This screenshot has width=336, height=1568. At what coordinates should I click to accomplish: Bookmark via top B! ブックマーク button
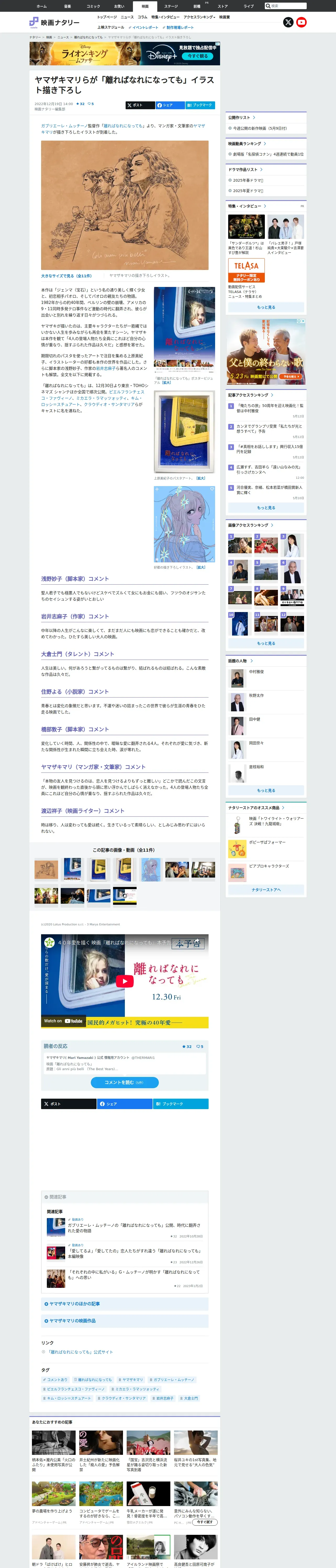[200, 105]
